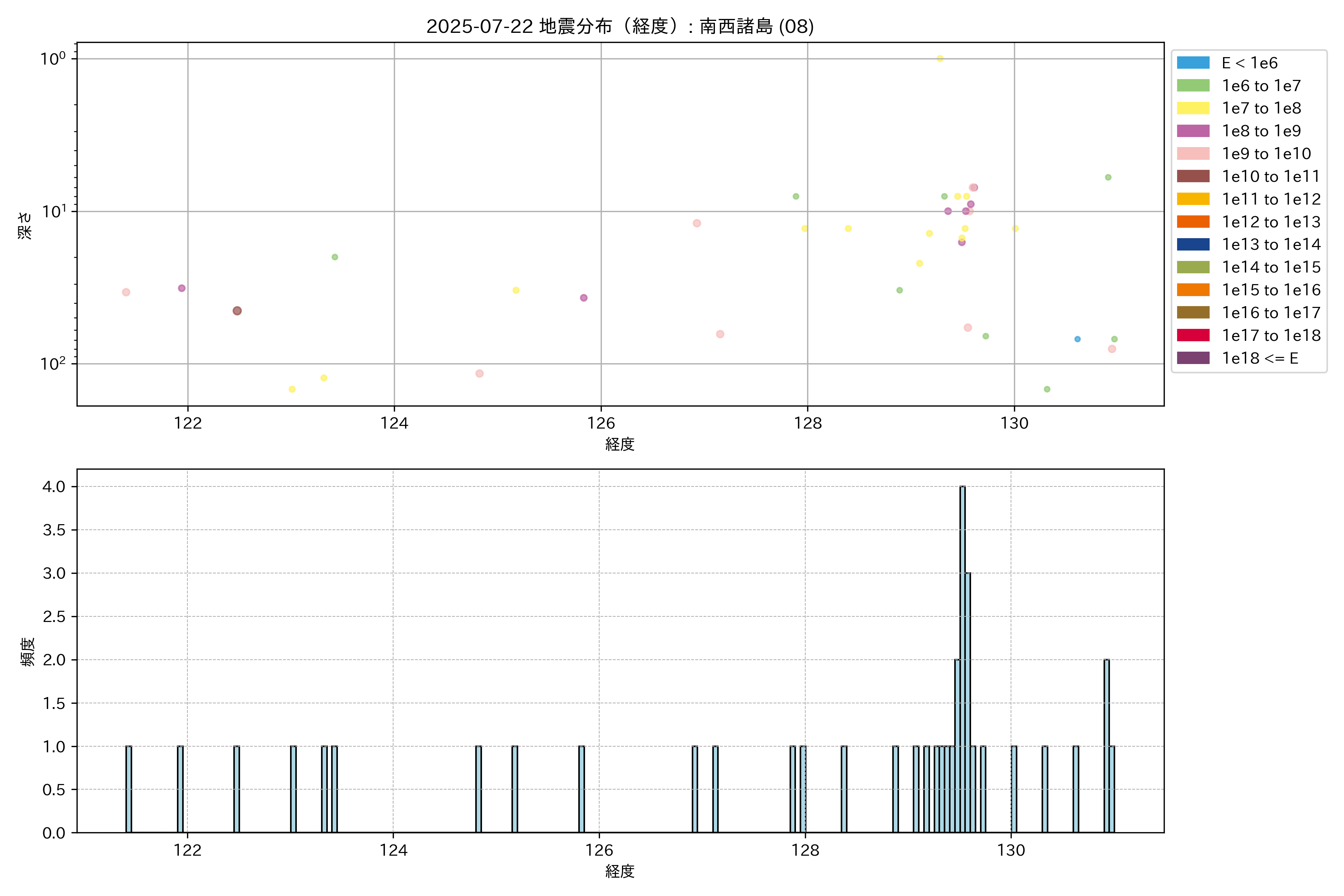1344x896 pixels.
Task: Click the pink '1e9 to 1e10' legend swatch
Action: point(1192,154)
